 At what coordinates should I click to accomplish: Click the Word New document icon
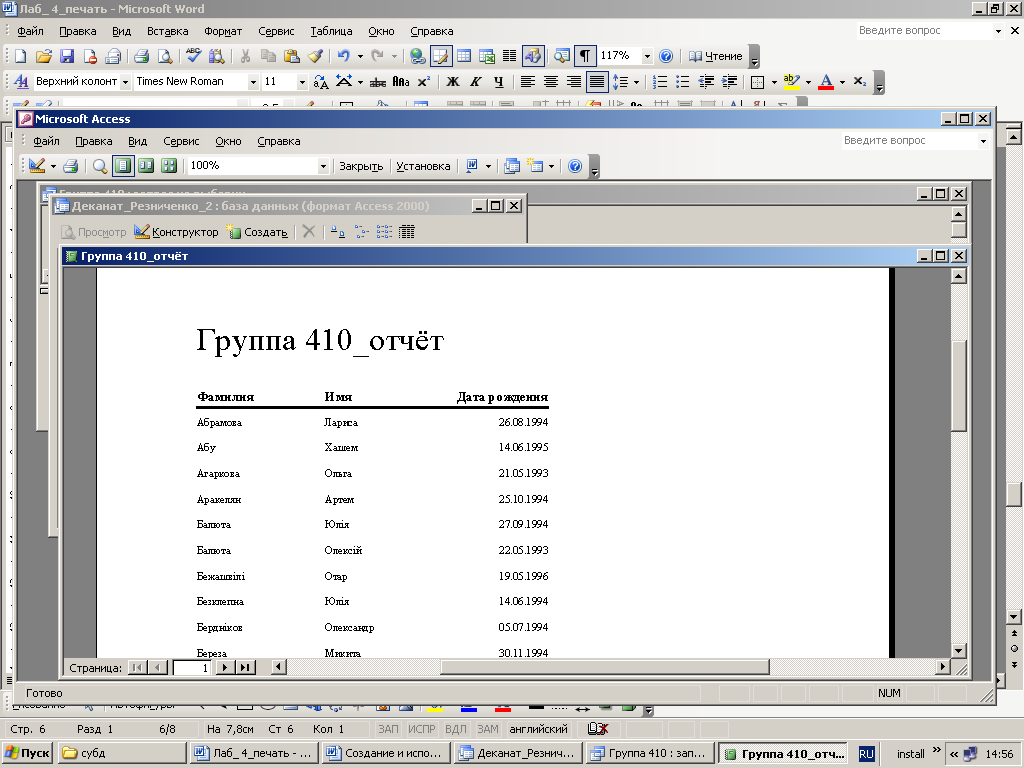(20, 56)
